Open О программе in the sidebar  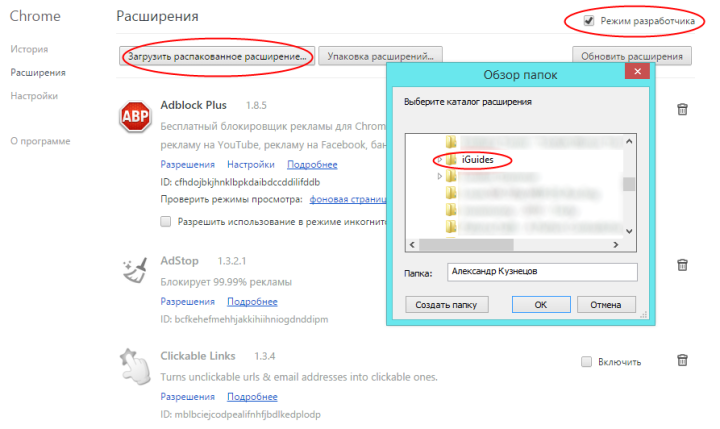[40, 141]
